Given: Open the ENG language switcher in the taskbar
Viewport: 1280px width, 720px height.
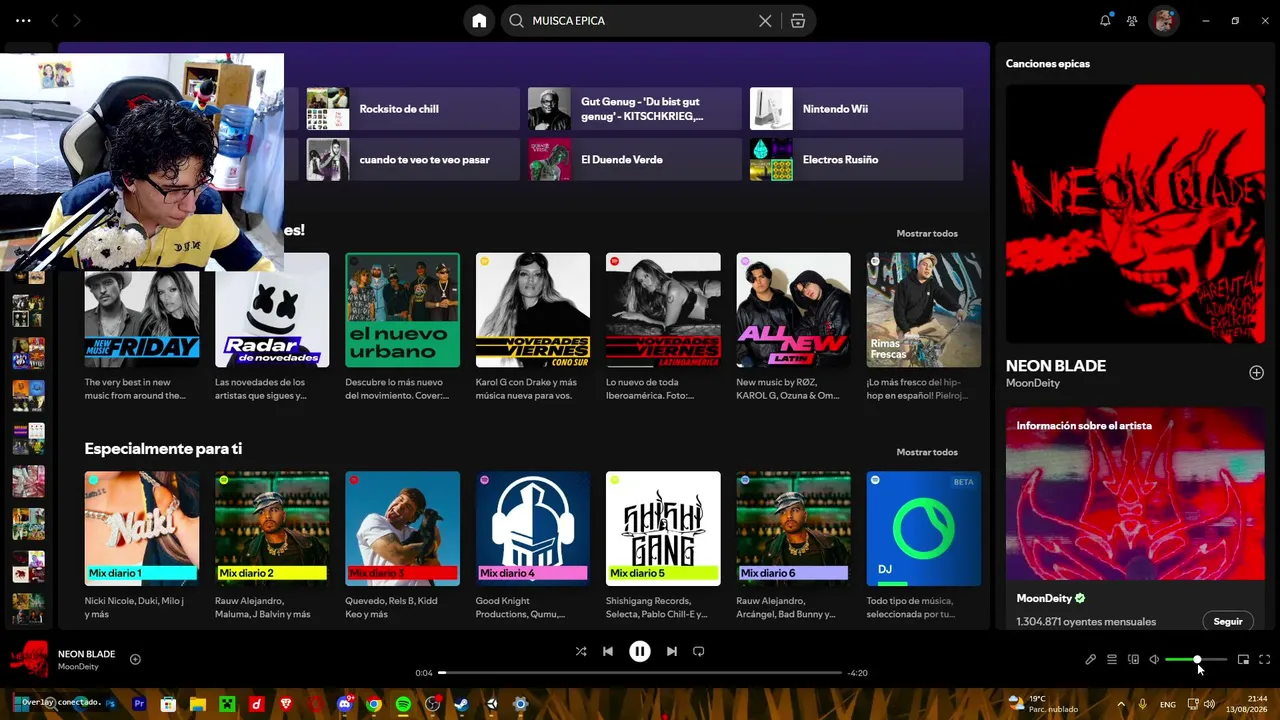Looking at the screenshot, I should click(1168, 705).
